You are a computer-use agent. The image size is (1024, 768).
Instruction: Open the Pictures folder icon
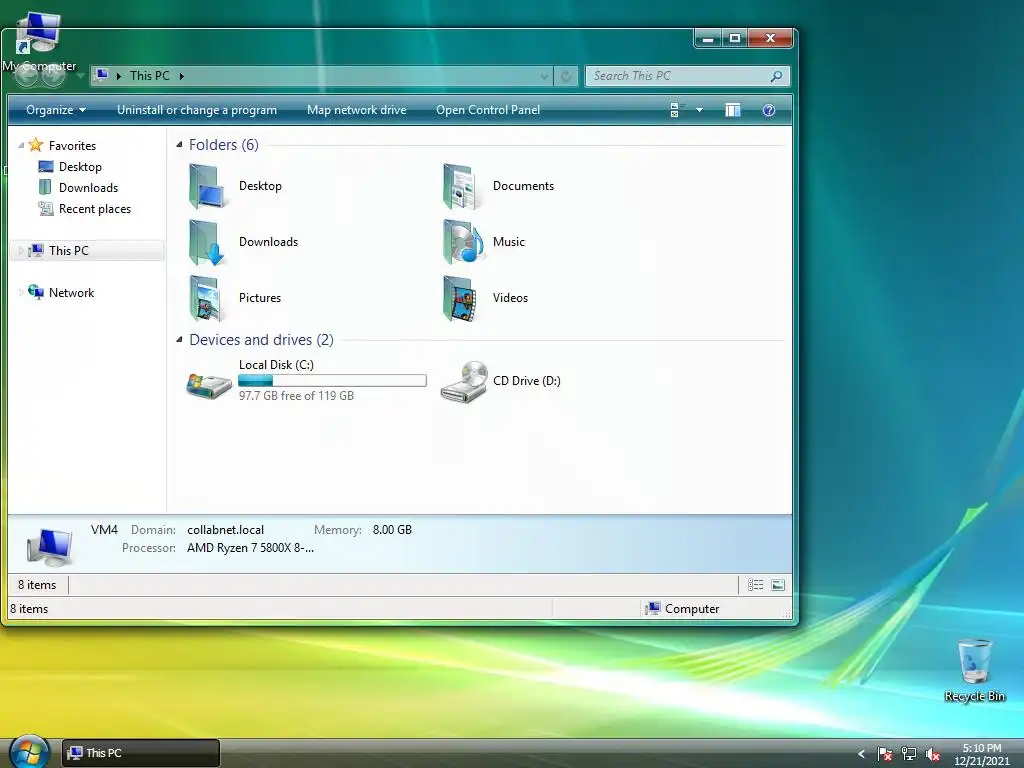click(208, 298)
